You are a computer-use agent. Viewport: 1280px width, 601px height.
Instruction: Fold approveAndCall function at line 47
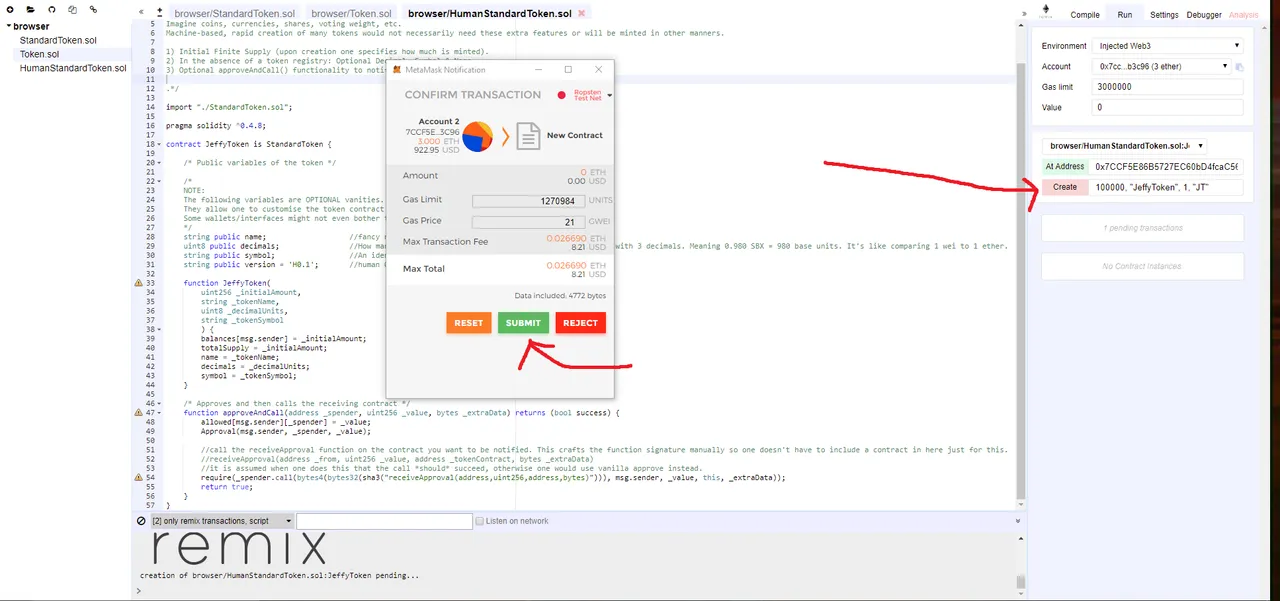pos(161,412)
